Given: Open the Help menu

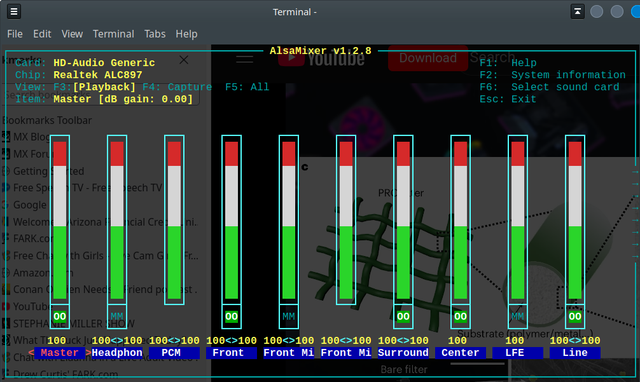Looking at the screenshot, I should click(x=187, y=34).
